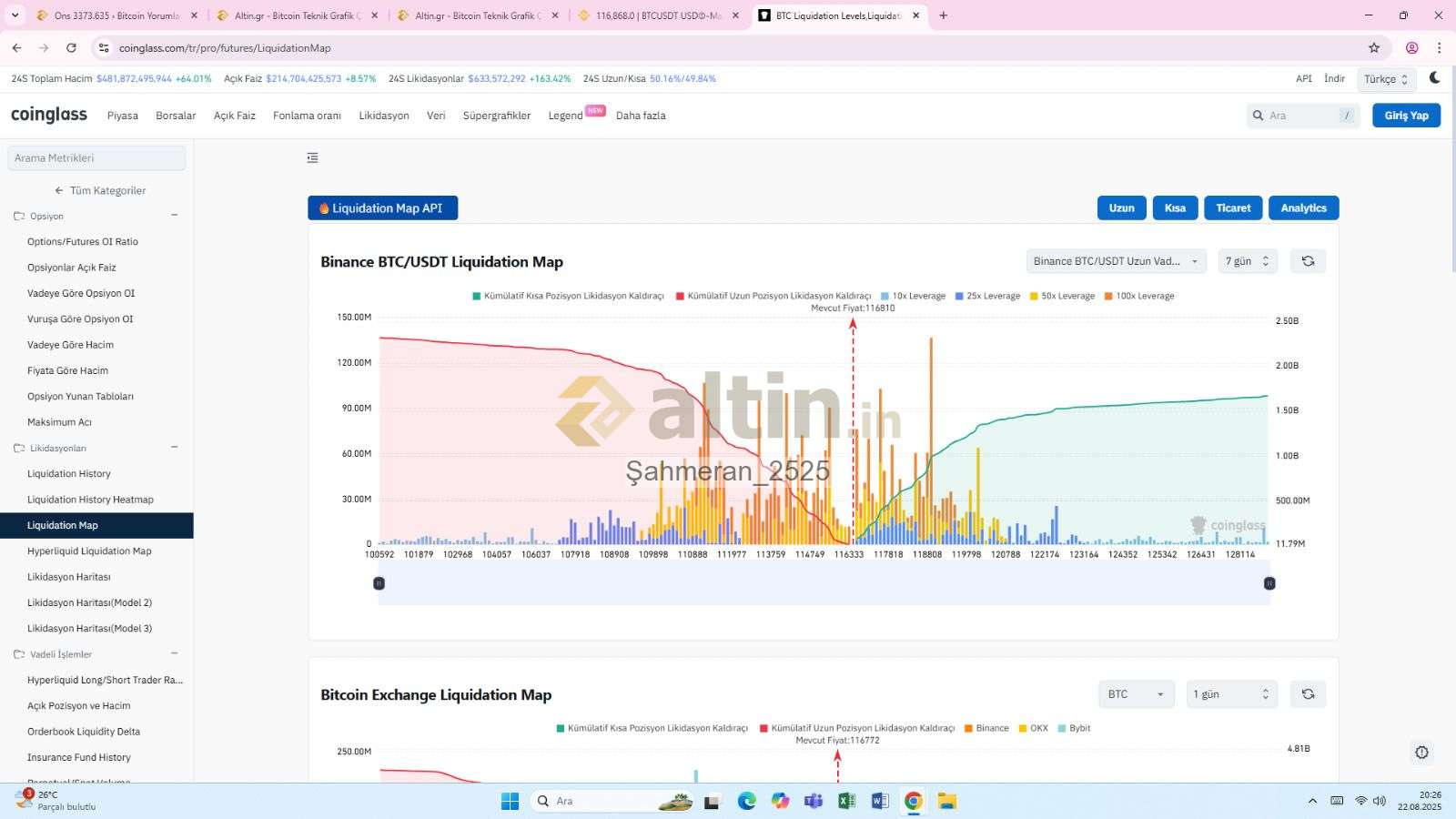The width and height of the screenshot is (1456, 819).
Task: Open the API link in top bar
Action: (x=1304, y=78)
